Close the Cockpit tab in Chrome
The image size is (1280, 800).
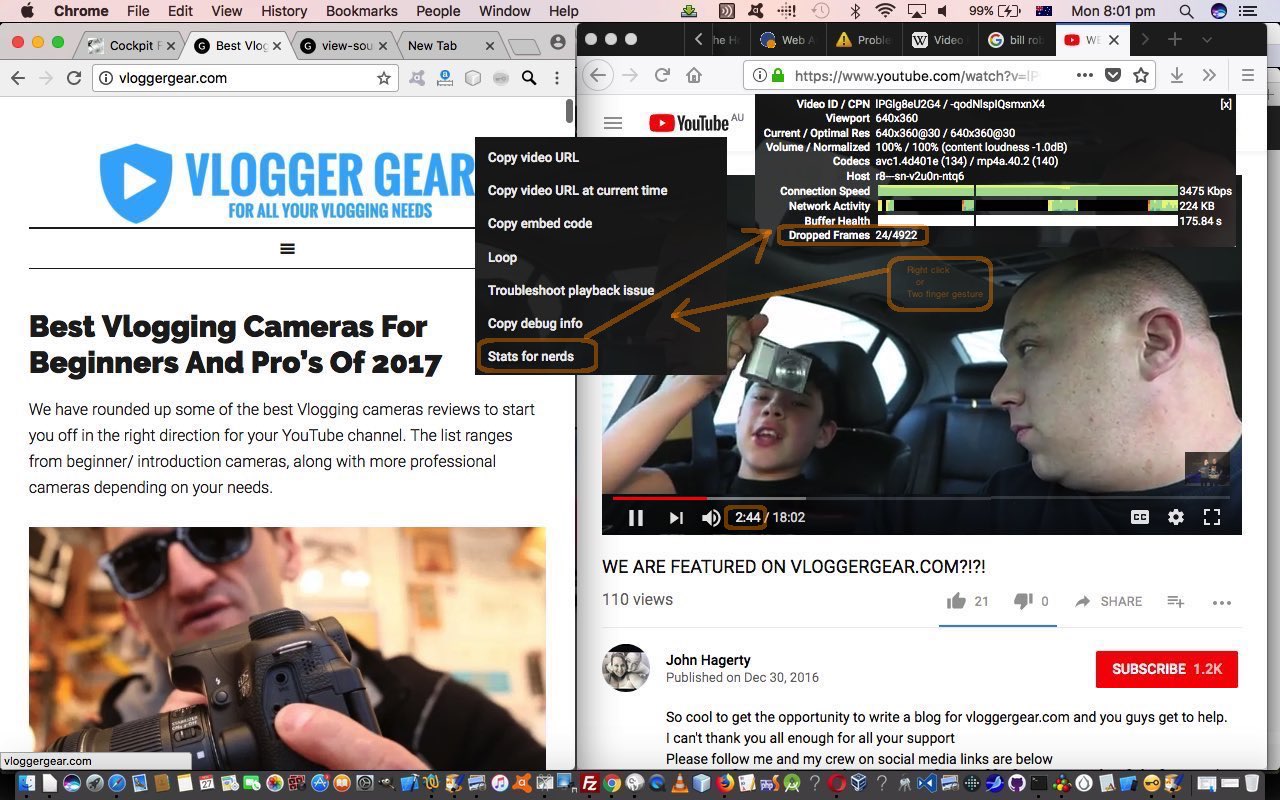171,45
